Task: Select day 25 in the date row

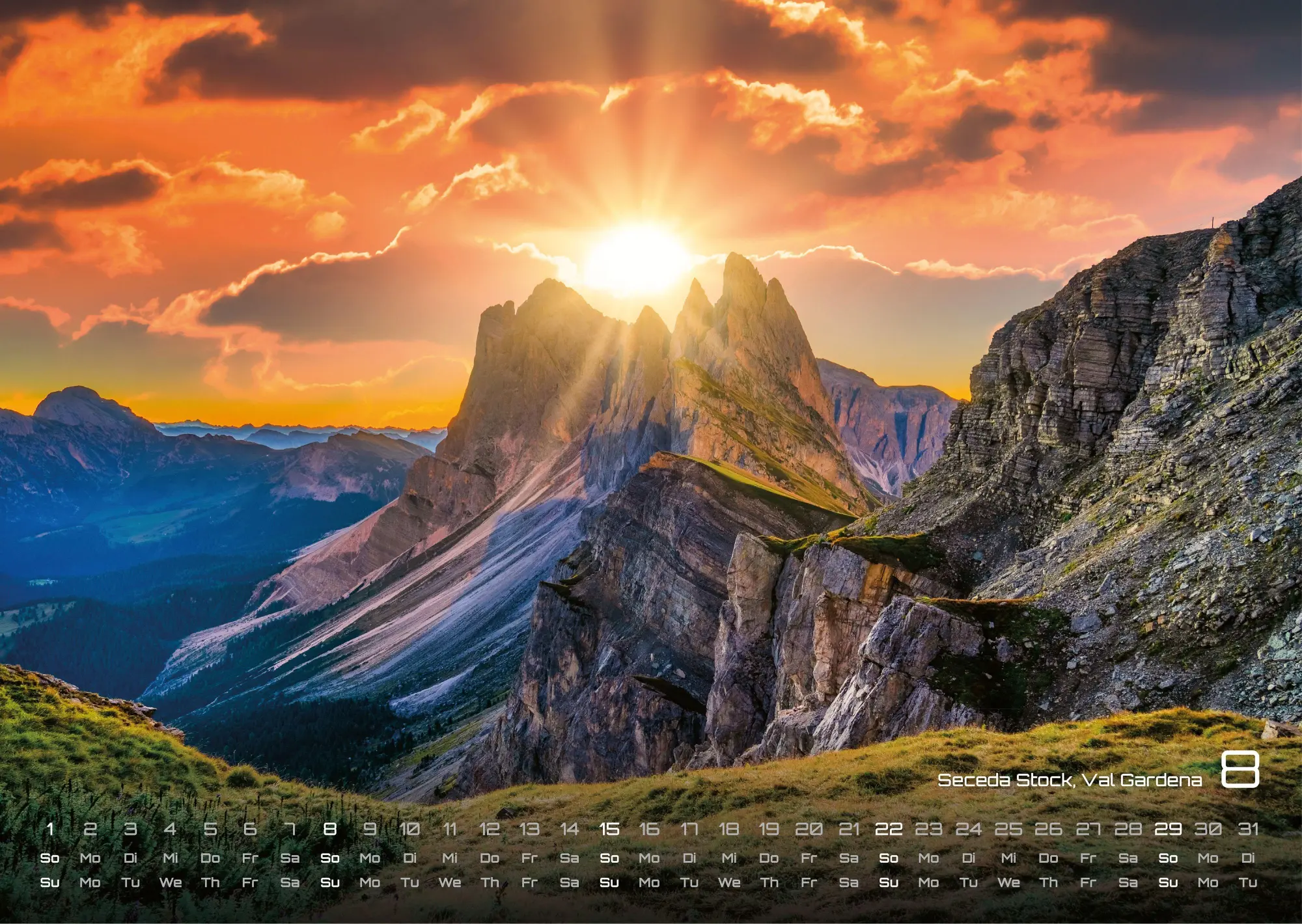Action: click(1008, 829)
